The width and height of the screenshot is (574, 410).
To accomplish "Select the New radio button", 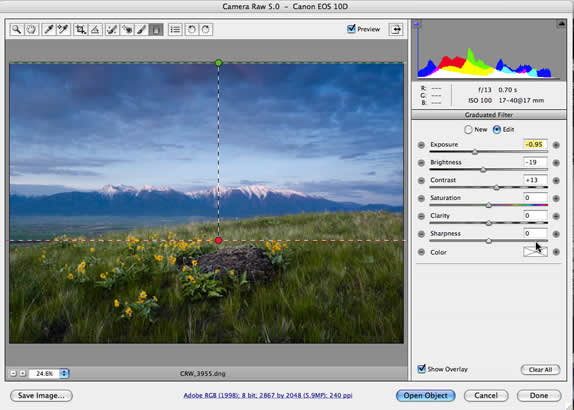I will coord(468,130).
